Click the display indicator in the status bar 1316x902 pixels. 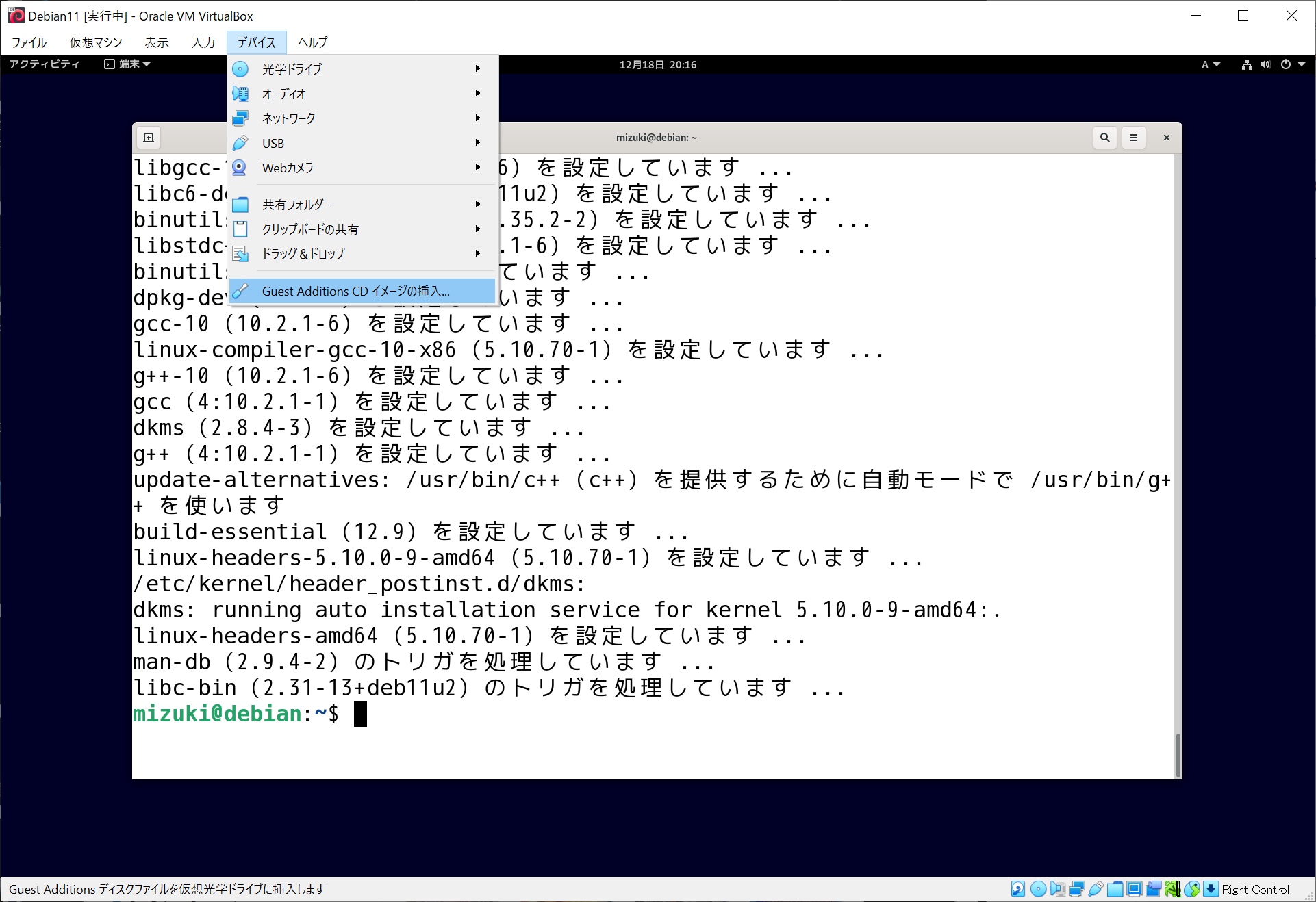tap(1134, 889)
